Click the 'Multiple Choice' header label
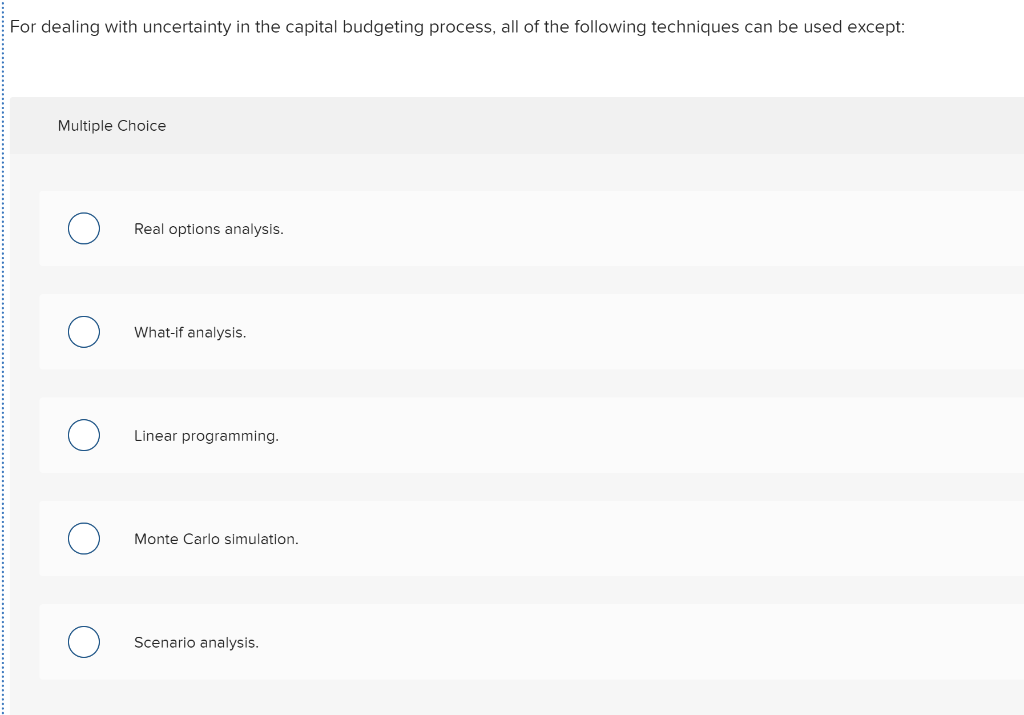1024x715 pixels. (112, 126)
